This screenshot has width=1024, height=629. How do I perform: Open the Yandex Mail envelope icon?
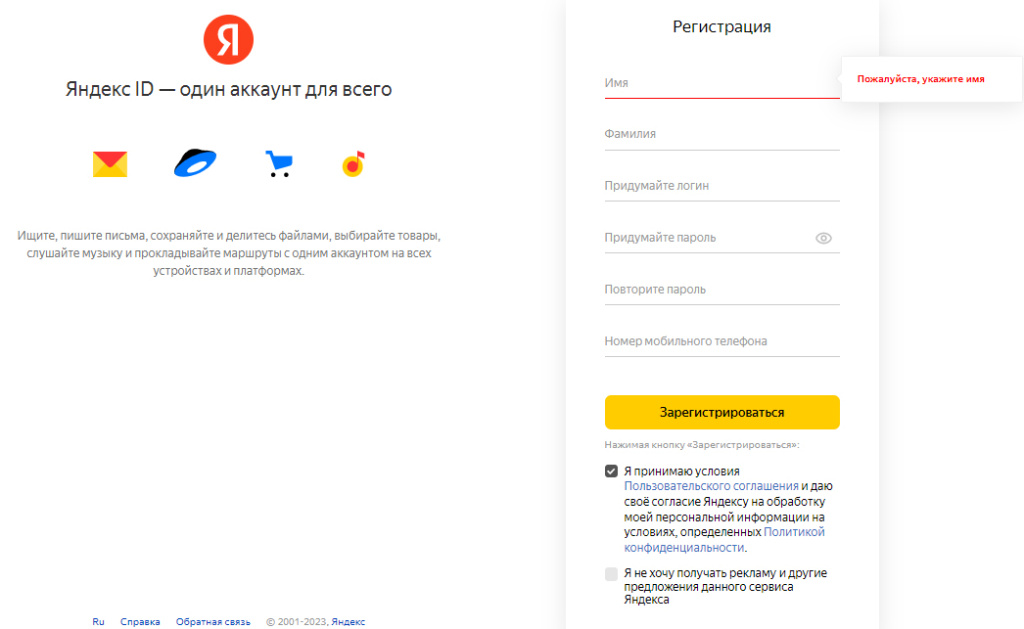point(110,164)
